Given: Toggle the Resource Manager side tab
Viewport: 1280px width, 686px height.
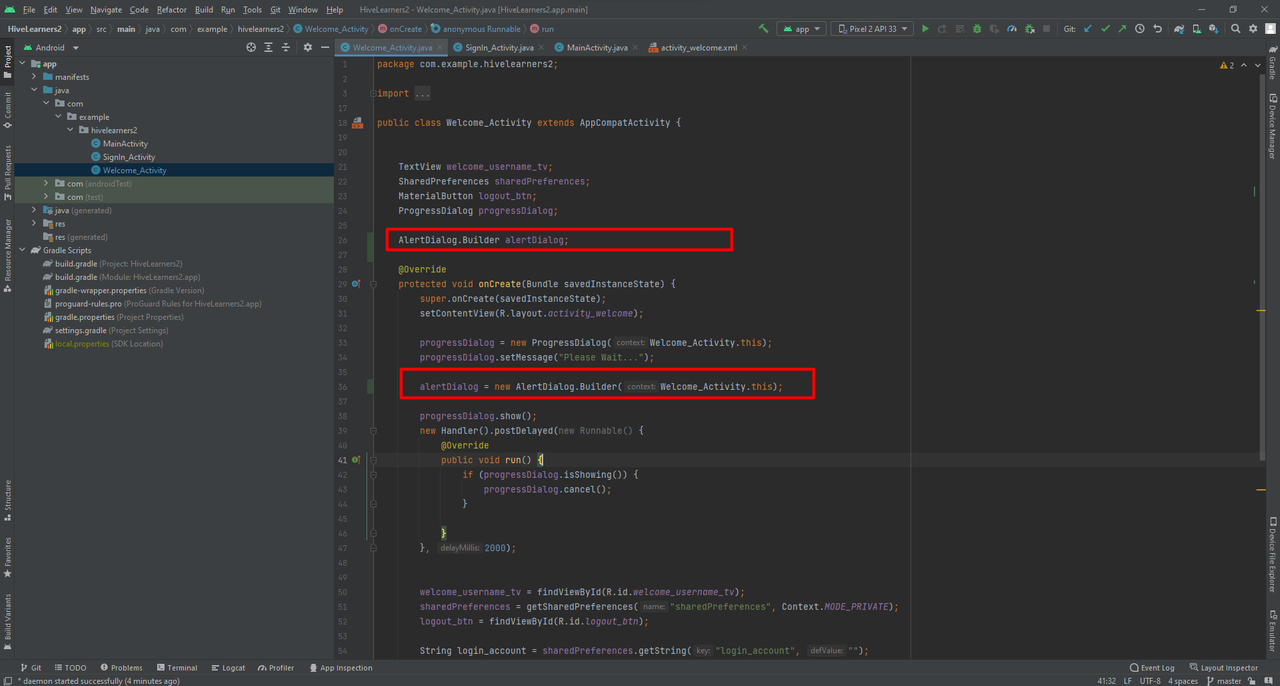Looking at the screenshot, I should [x=7, y=255].
